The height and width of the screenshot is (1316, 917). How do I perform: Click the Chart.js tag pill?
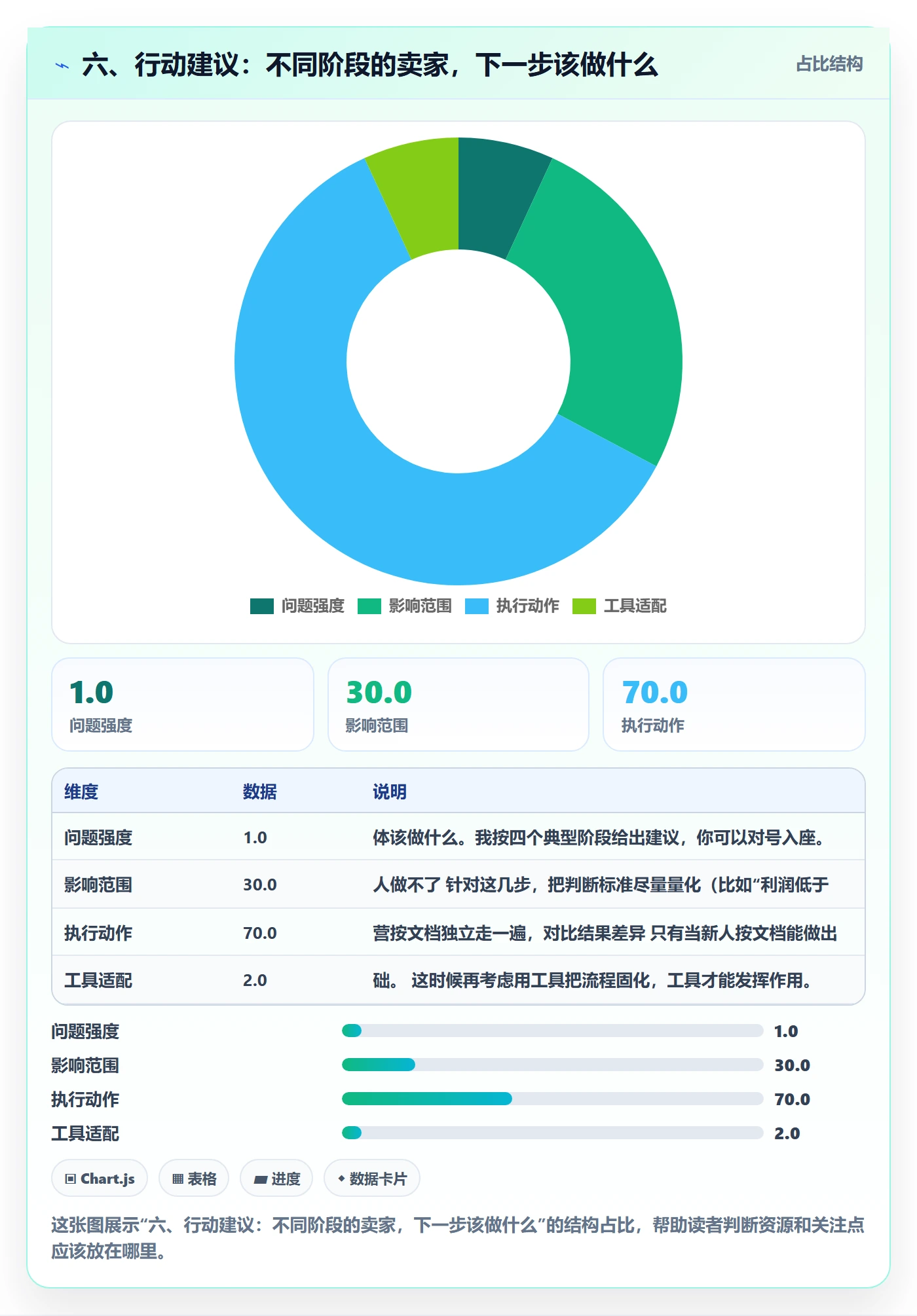pyautogui.click(x=100, y=1179)
